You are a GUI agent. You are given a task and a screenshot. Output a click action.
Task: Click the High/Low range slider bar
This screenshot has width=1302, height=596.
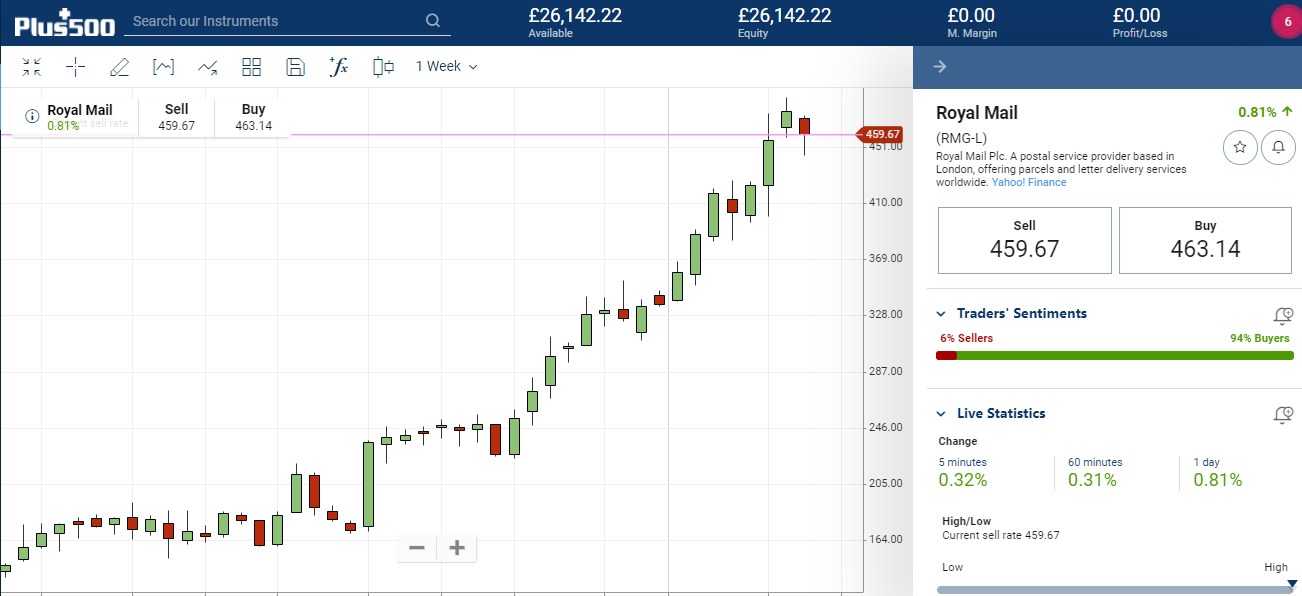tap(1114, 590)
